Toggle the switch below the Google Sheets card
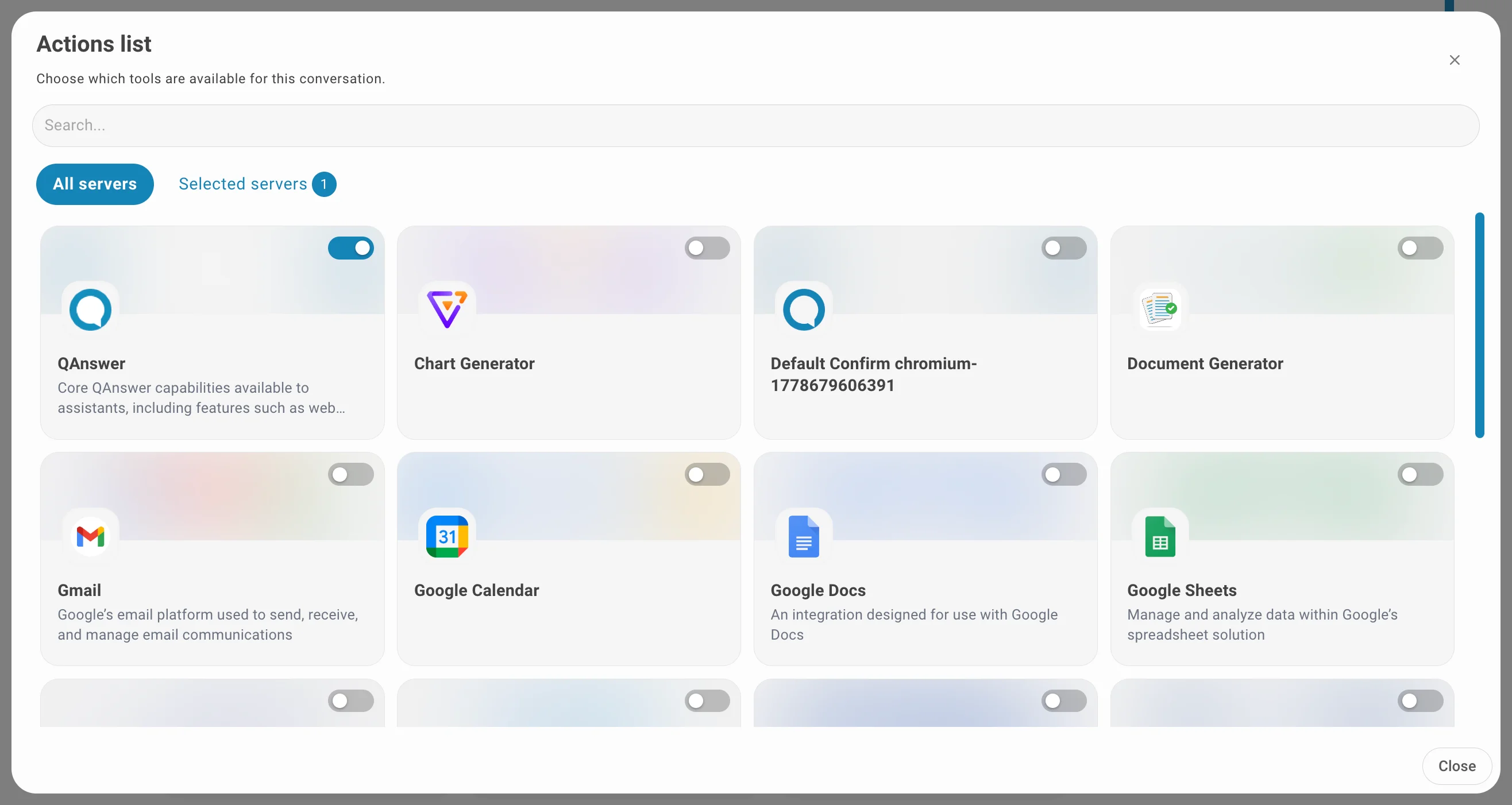1512x805 pixels. (1420, 700)
